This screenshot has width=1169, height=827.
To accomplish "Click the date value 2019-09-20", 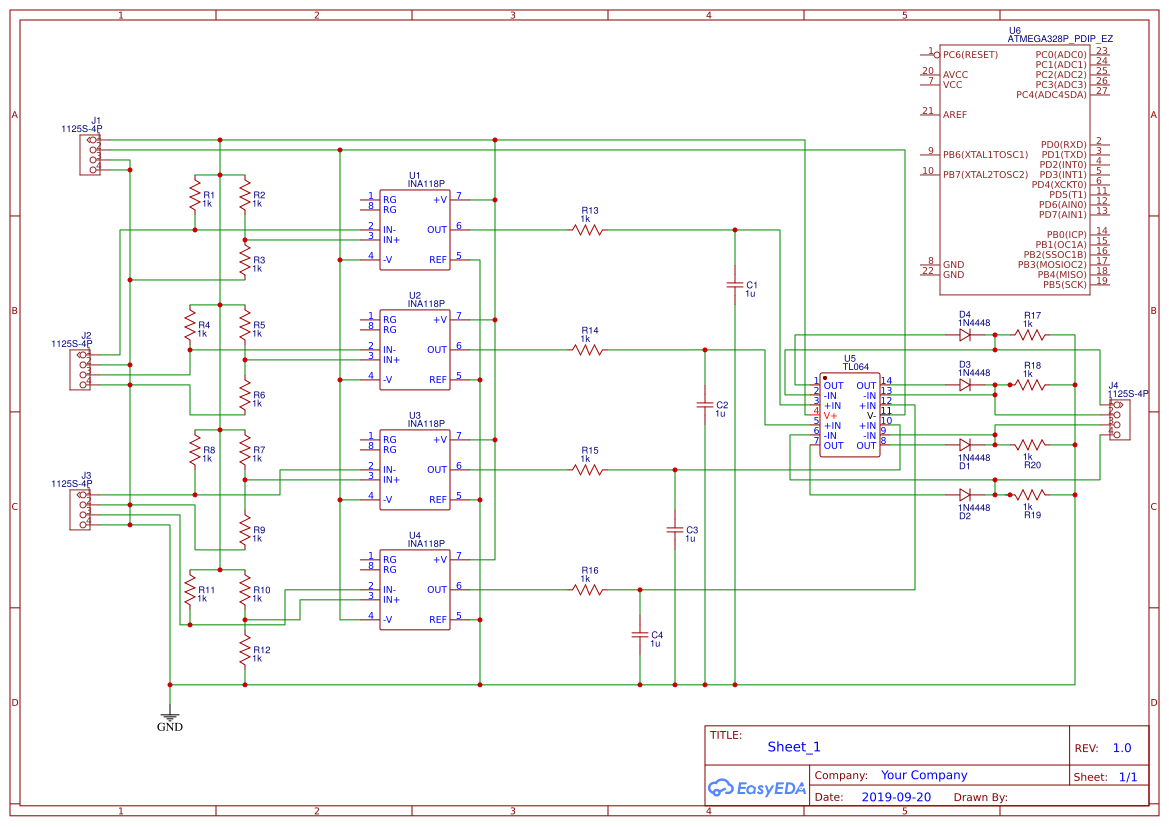I will point(895,797).
